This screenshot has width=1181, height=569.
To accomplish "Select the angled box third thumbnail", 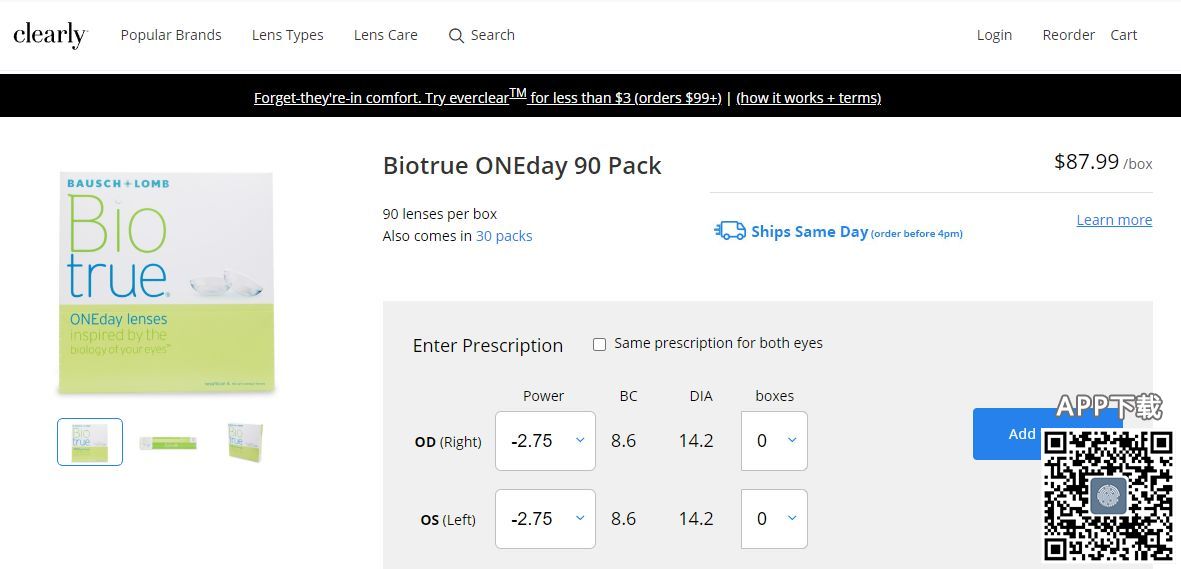I will pos(245,442).
